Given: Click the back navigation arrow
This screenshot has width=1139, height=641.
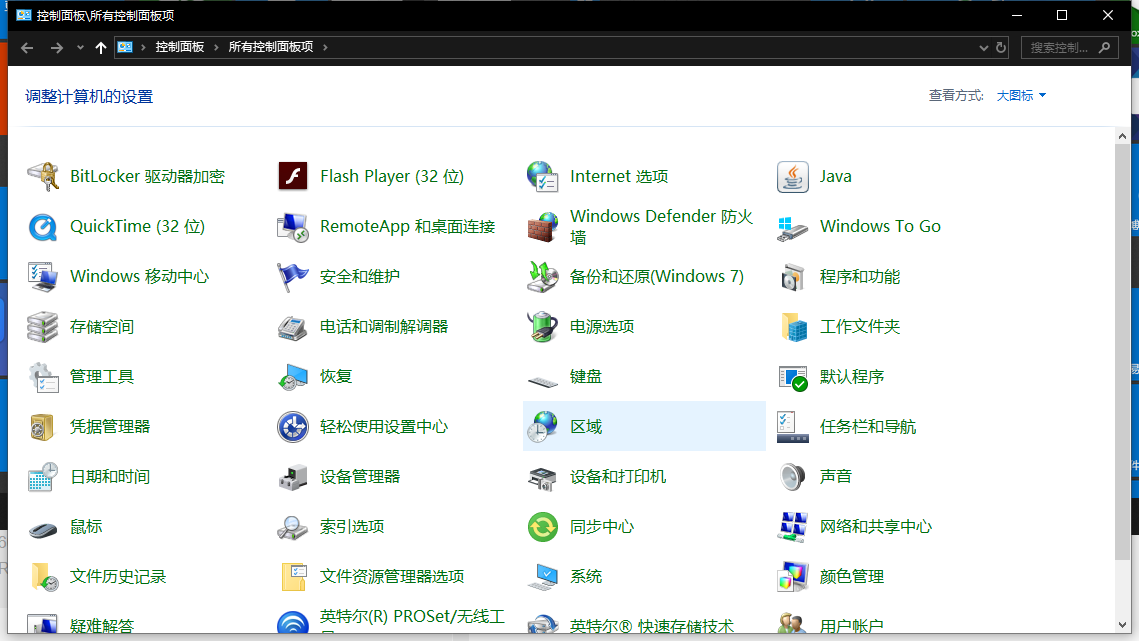Looking at the screenshot, I should coord(28,48).
